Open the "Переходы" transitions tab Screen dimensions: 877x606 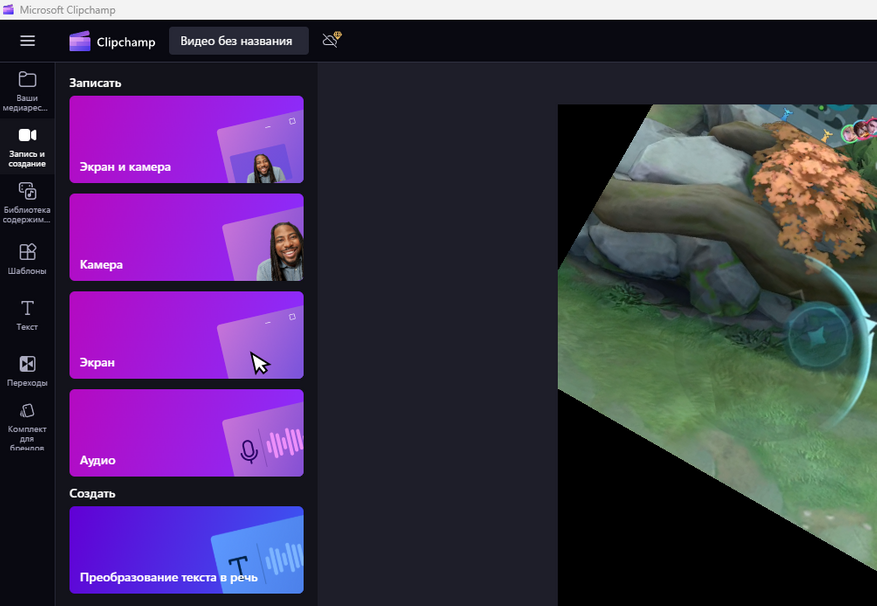27,371
